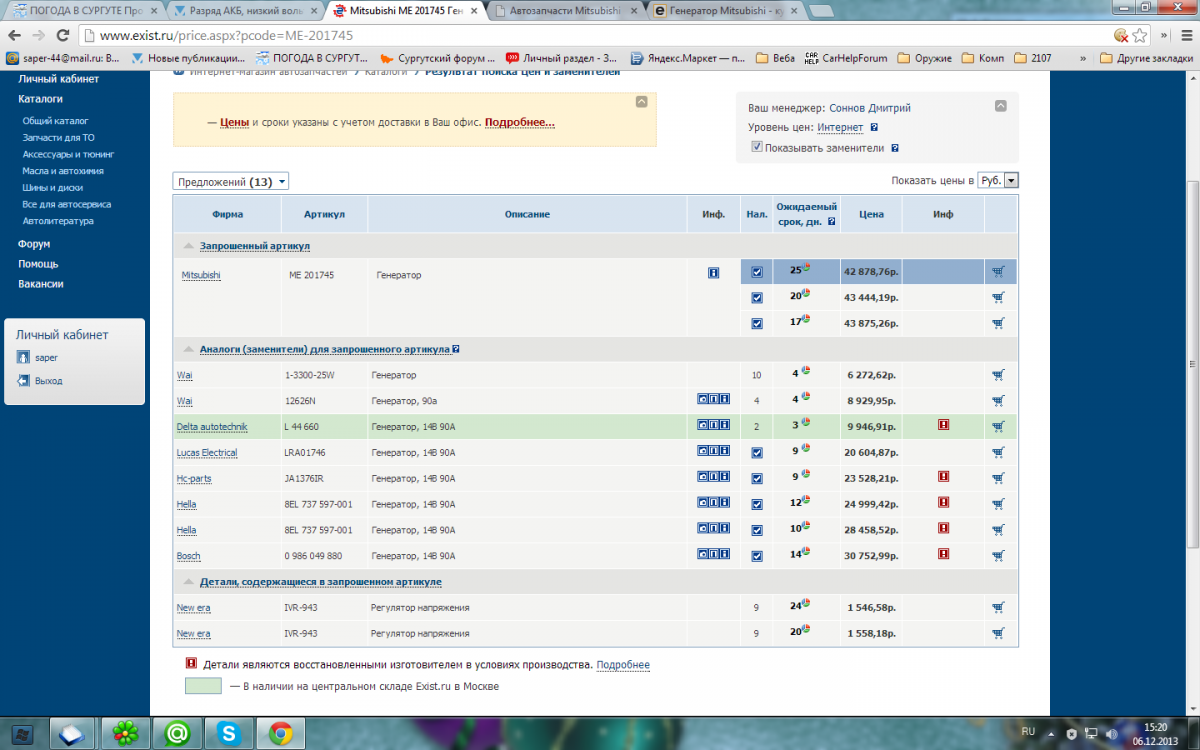Click Подробнее link in the yellow notice

(519, 122)
